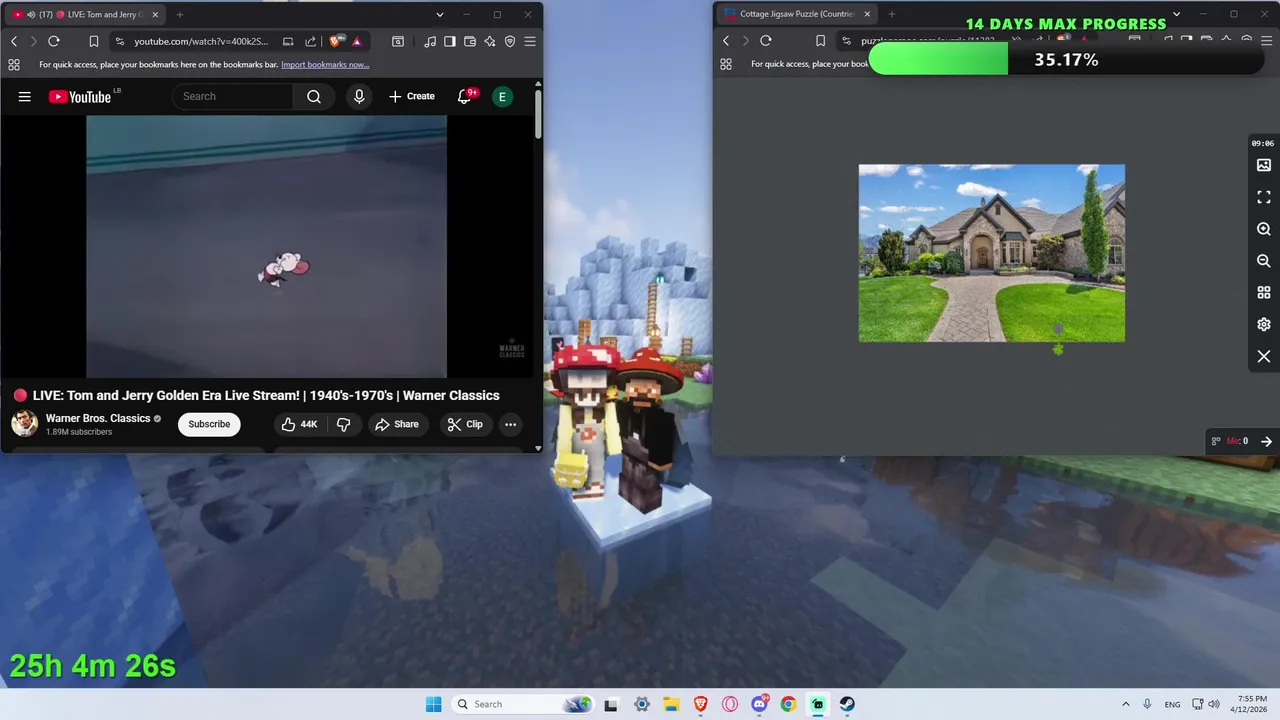Open Steam from the taskbar
The width and height of the screenshot is (1280, 720).
(847, 704)
